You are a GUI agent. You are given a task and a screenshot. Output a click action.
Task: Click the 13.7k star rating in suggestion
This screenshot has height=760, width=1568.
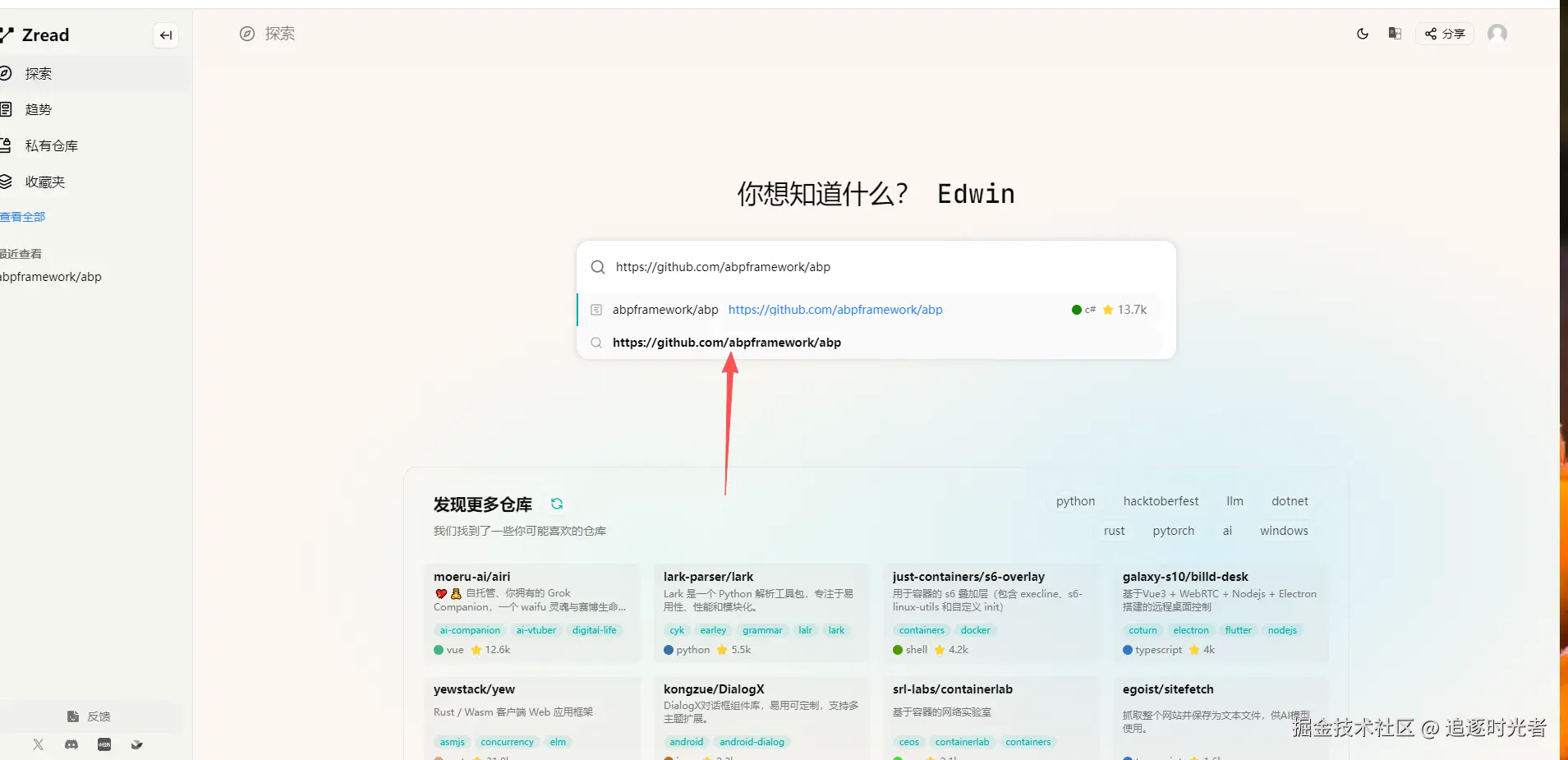coord(1124,310)
